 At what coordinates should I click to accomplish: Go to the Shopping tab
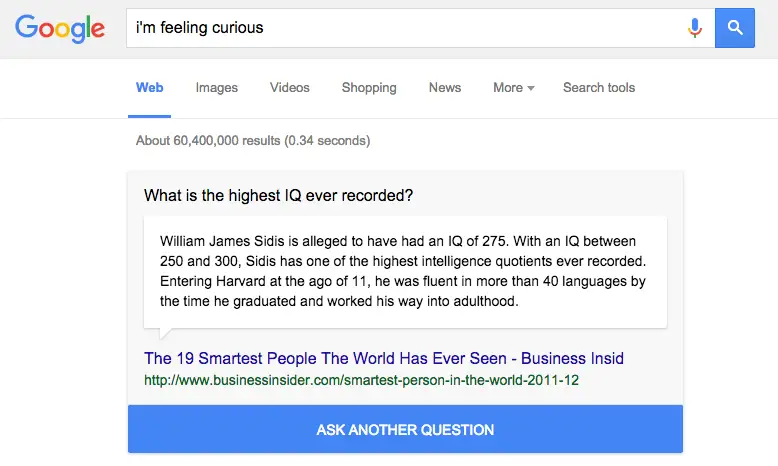click(369, 88)
